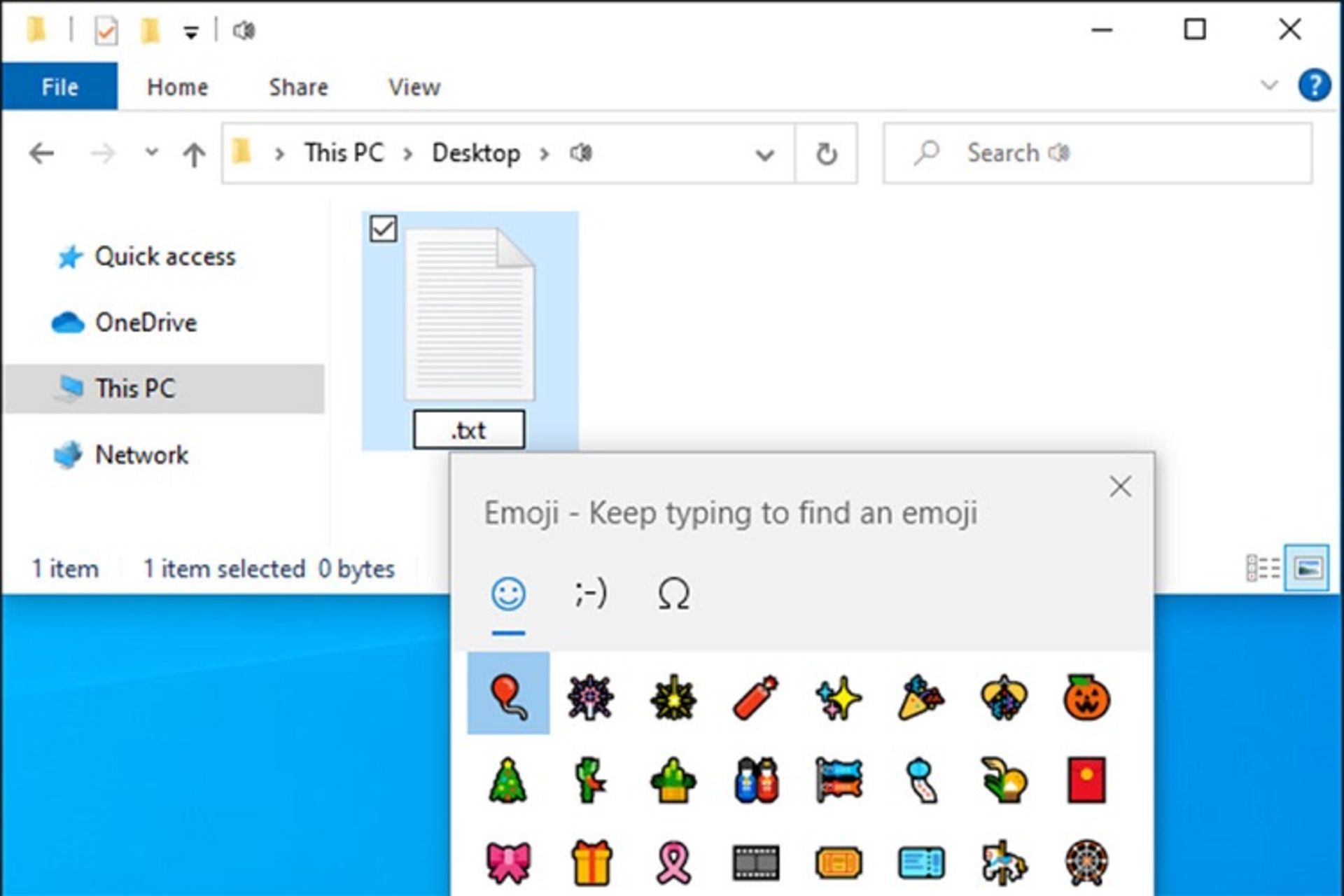Choose the blue admission tickets emoji
Viewport: 1344px width, 896px height.
[921, 862]
